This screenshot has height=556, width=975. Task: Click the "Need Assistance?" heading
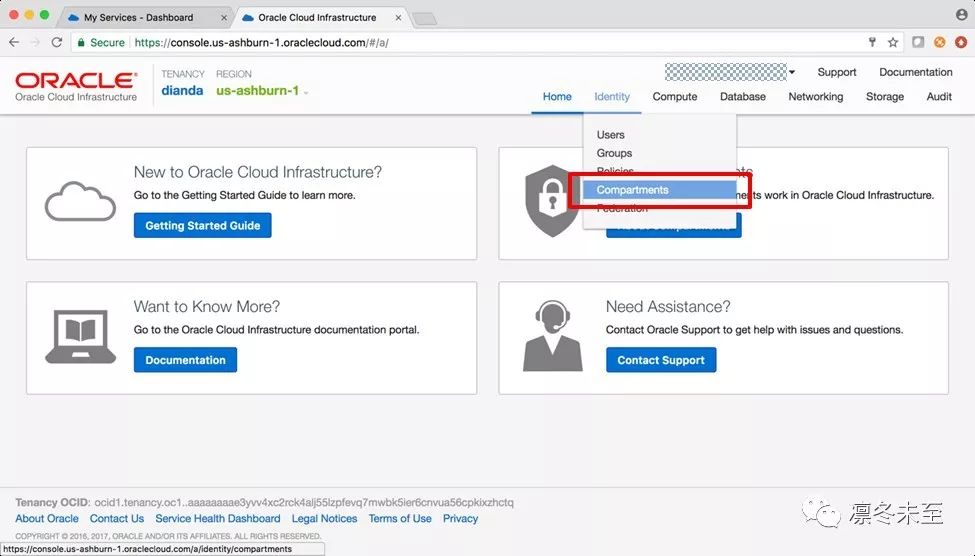[668, 307]
